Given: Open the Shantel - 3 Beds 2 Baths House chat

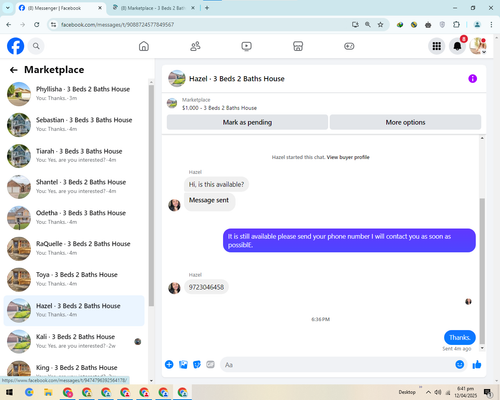Looking at the screenshot, I should point(74,186).
